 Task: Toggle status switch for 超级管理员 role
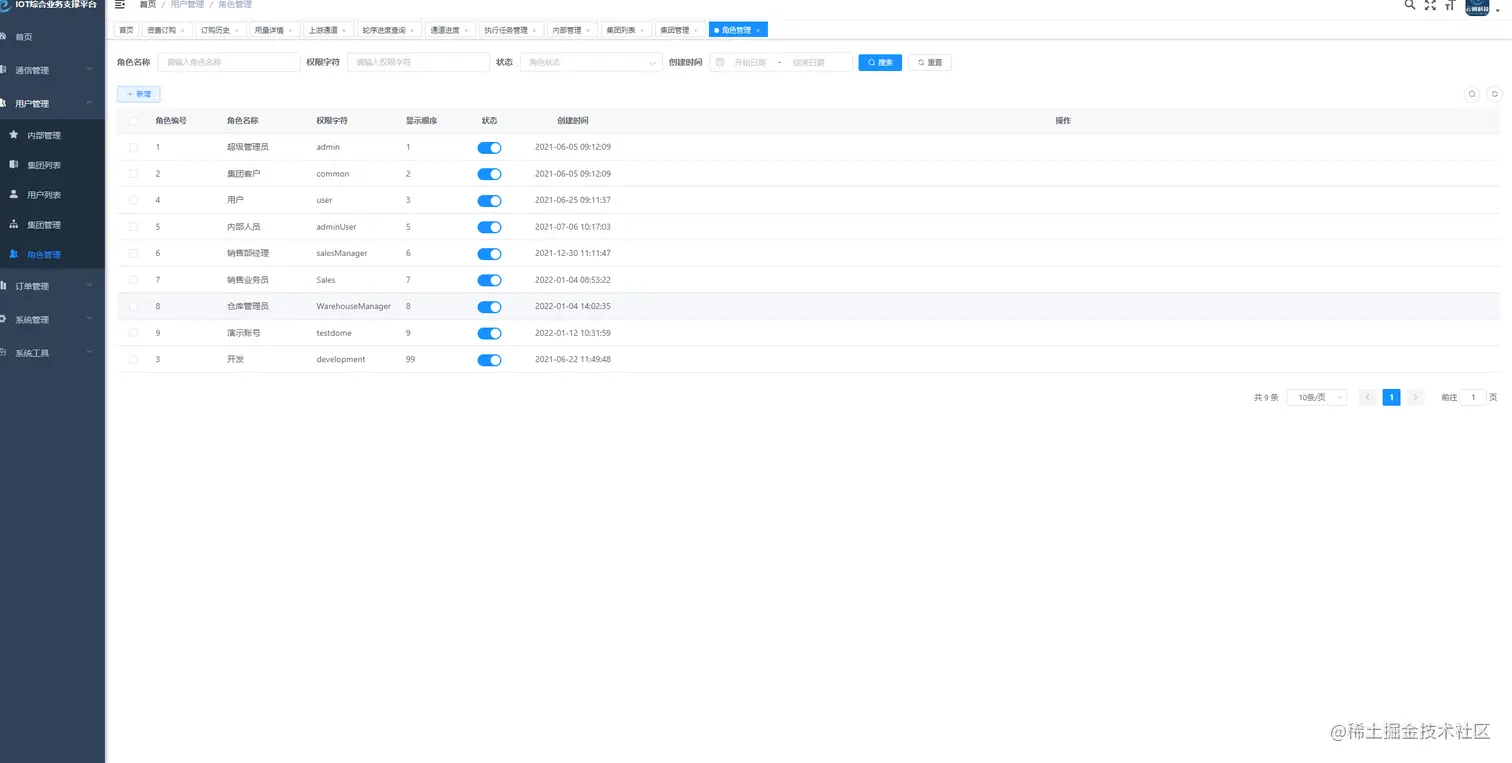coord(489,148)
